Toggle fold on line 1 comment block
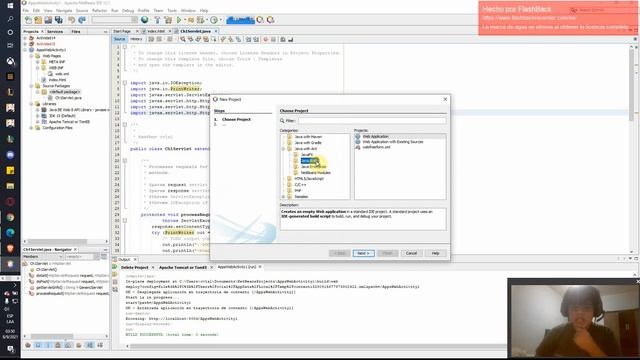Viewport: 640px width, 360px height. click(125, 47)
